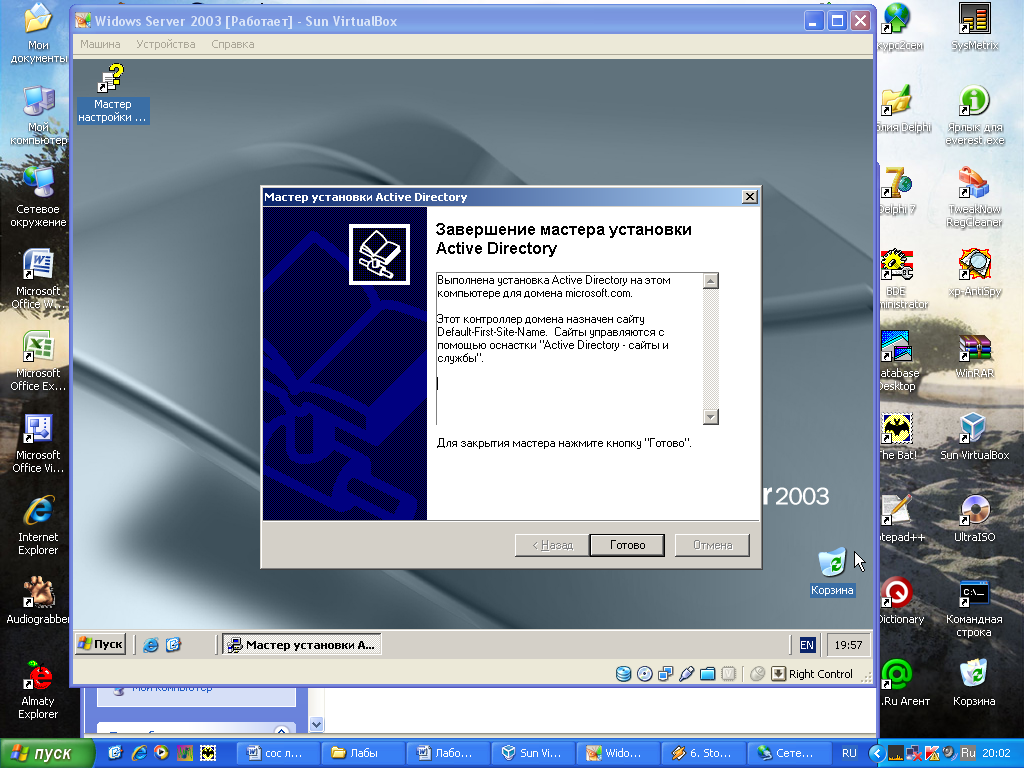Screen dimensions: 1024x768
Task: Click the guest Пуск start button
Action: tap(101, 644)
